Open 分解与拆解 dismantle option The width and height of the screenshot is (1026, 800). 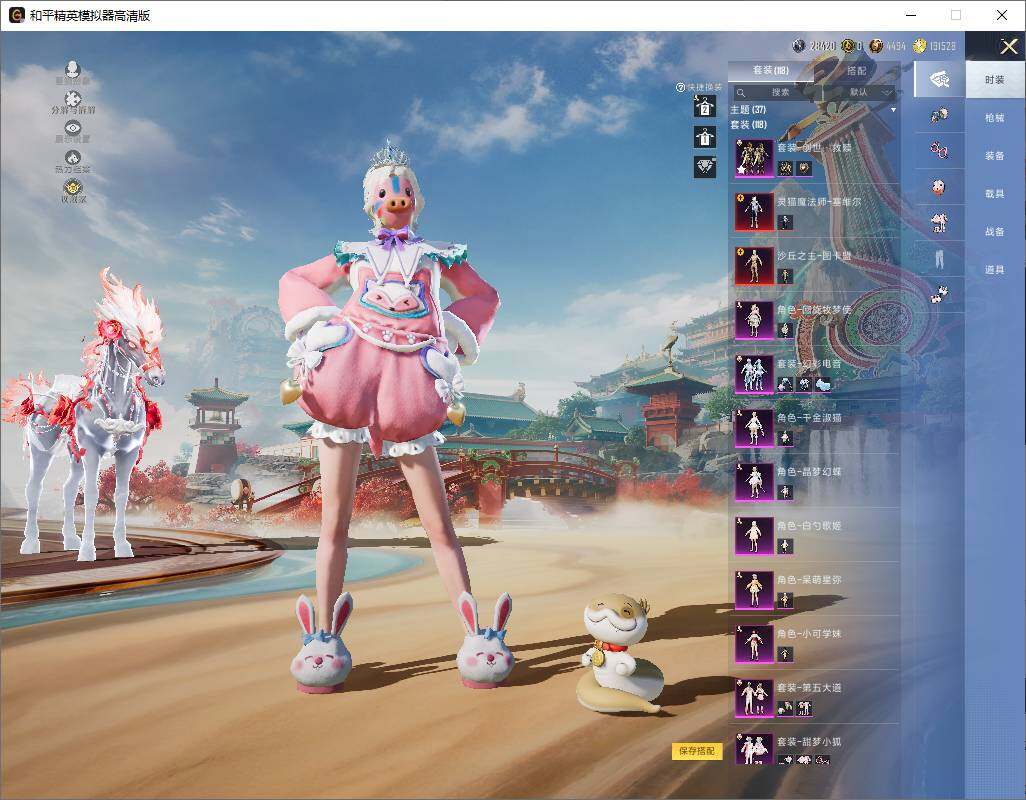point(73,101)
